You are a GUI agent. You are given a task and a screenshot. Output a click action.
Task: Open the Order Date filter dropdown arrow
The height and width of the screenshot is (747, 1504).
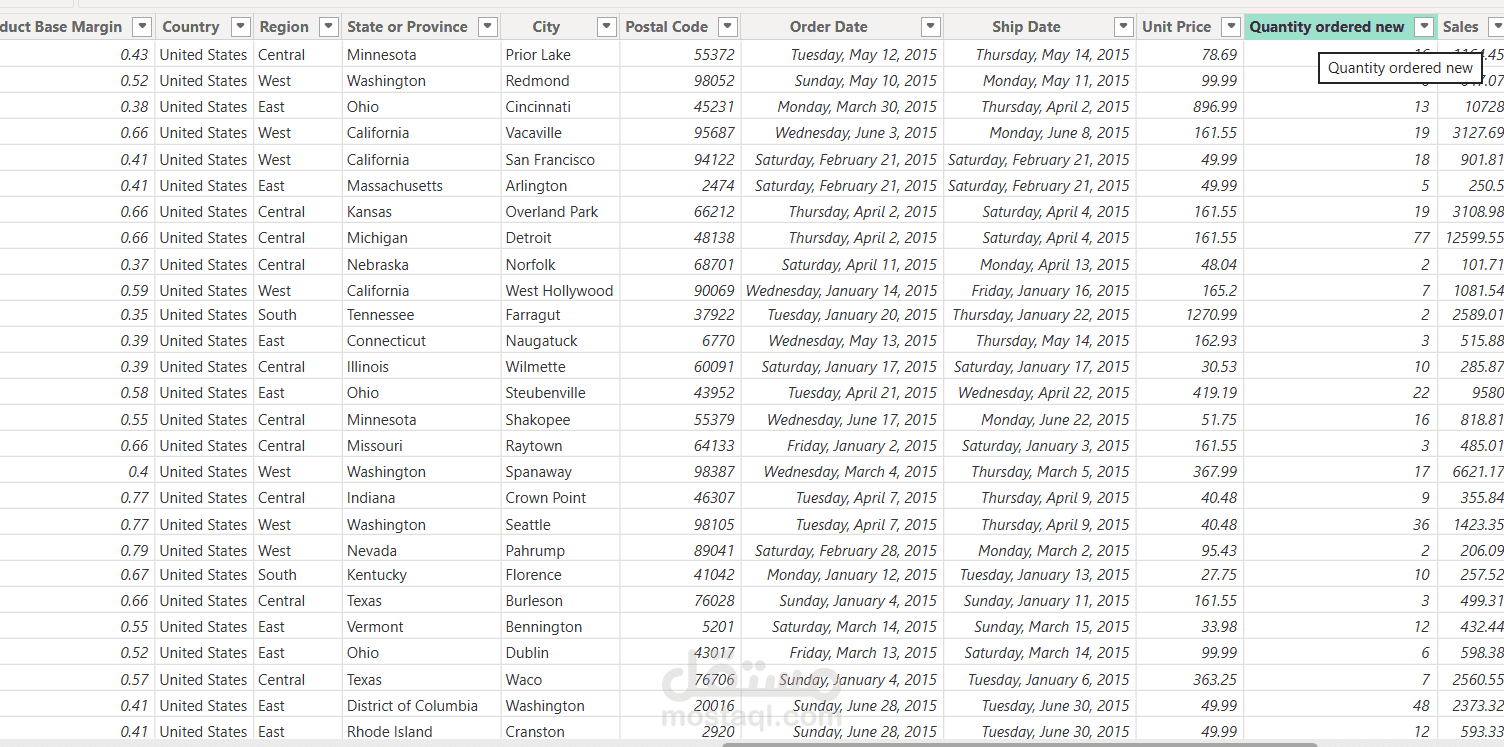point(930,27)
